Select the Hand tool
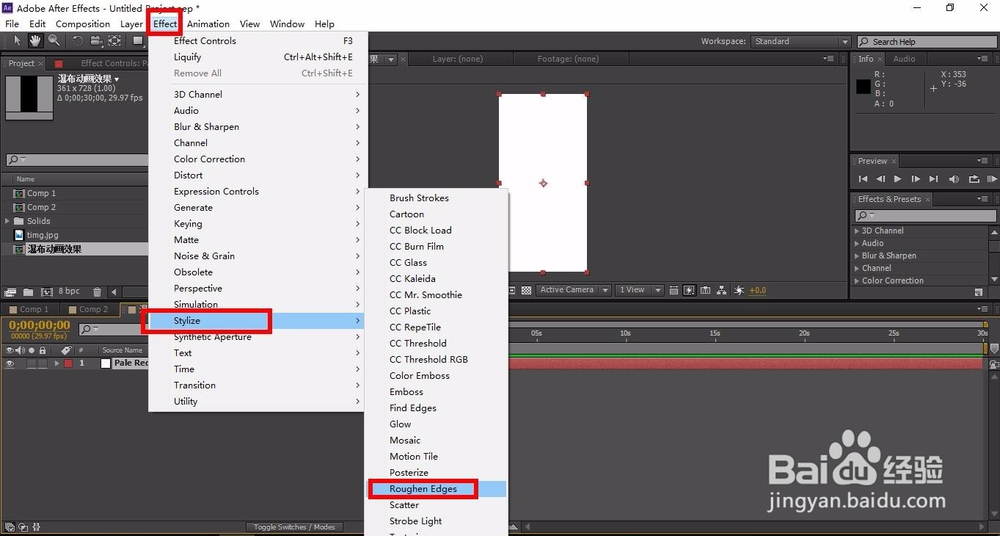This screenshot has height=536, width=1000. 35,41
